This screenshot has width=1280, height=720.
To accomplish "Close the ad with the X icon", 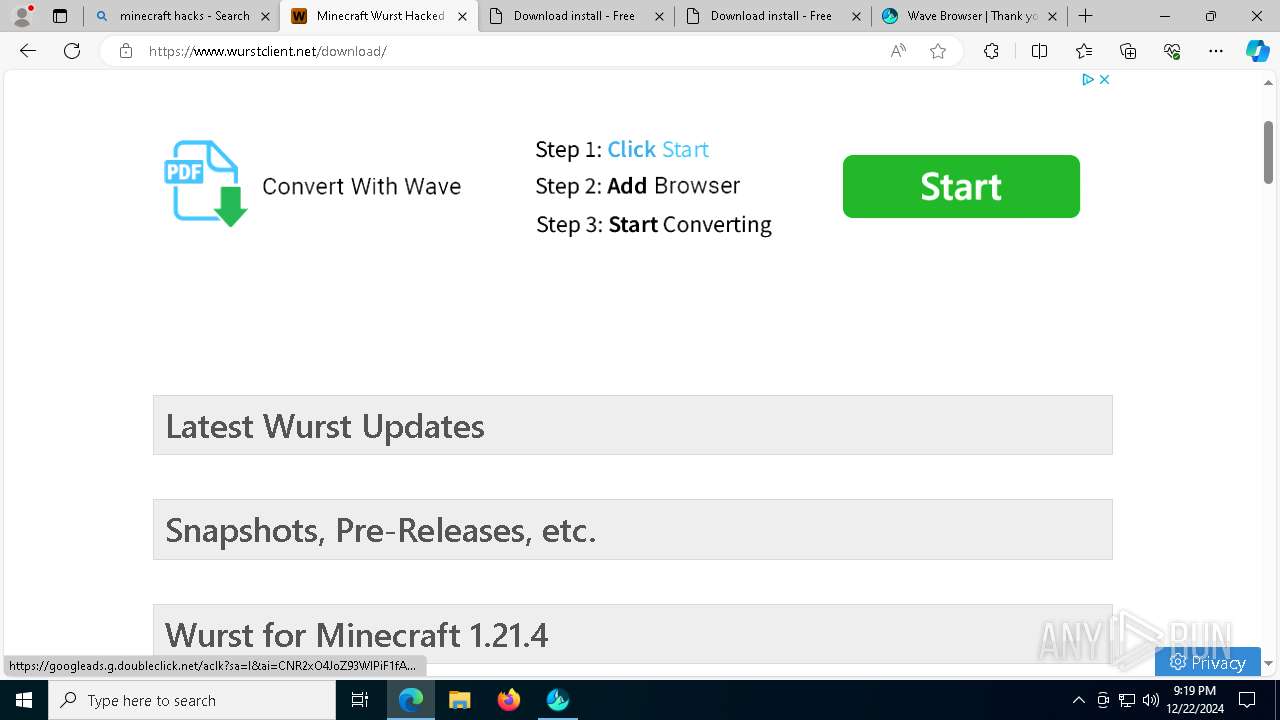I will point(1104,79).
